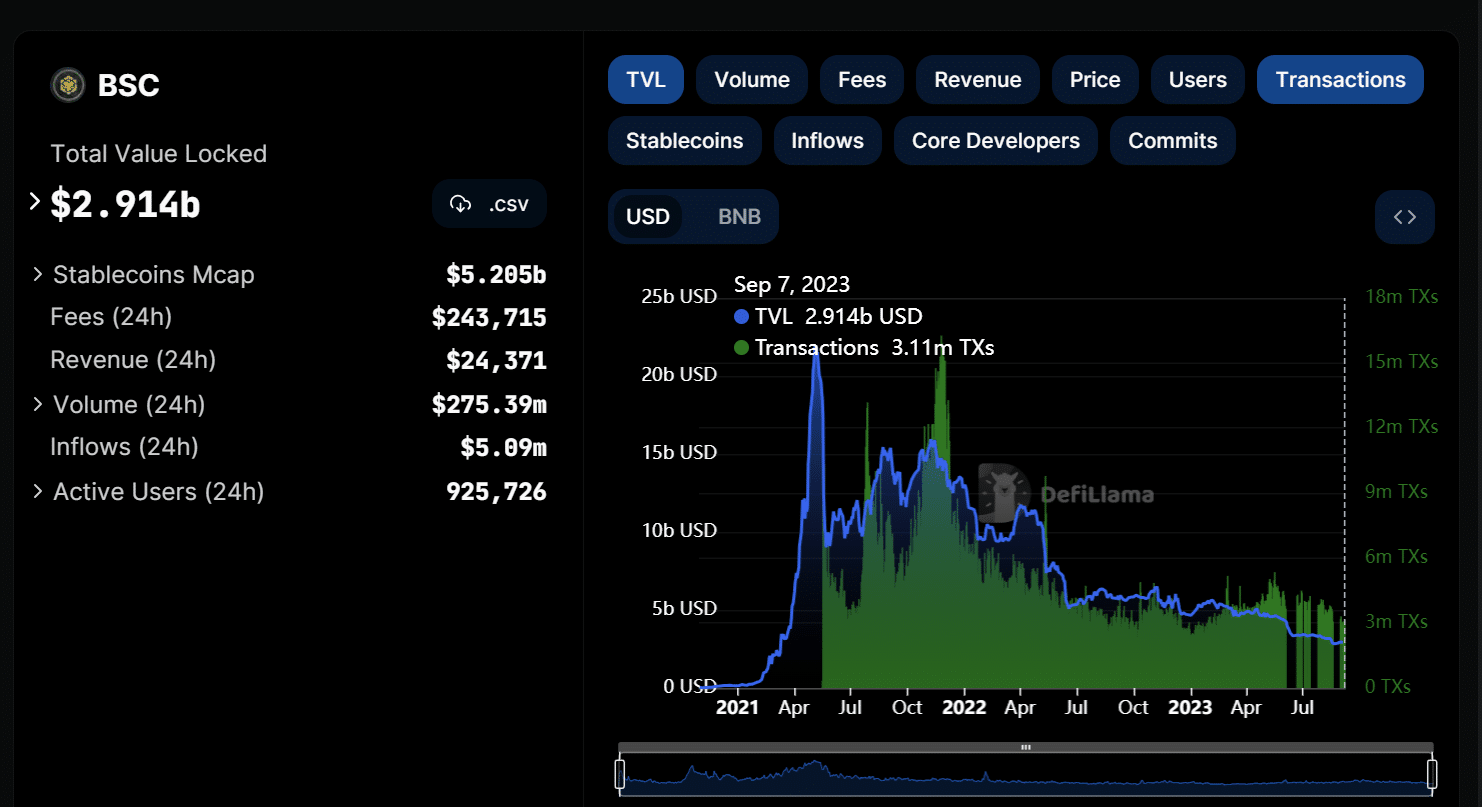The width and height of the screenshot is (1482, 807).
Task: Switch chart denomination to USD
Action: (x=648, y=217)
